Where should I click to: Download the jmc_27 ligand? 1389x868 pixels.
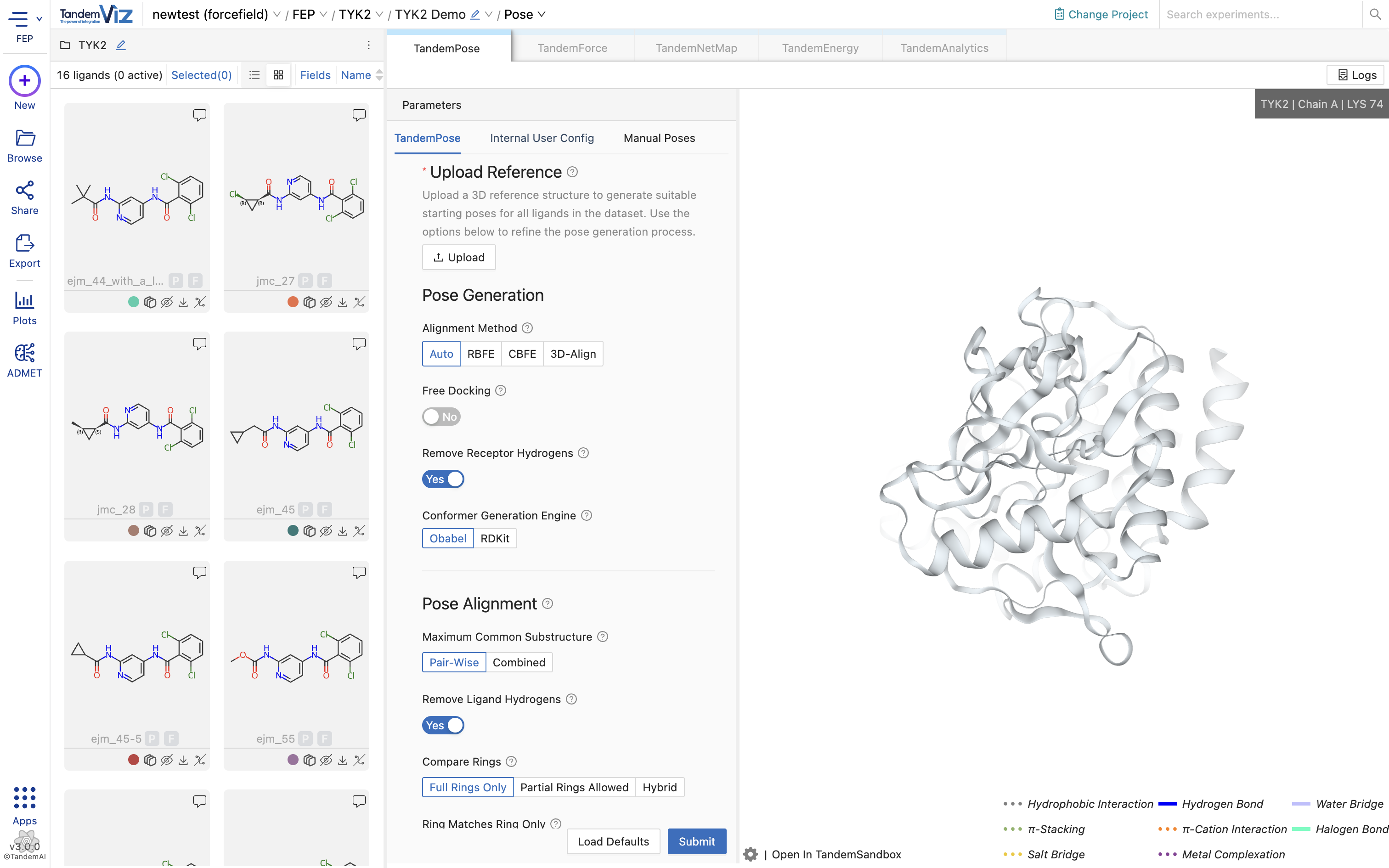(x=343, y=303)
